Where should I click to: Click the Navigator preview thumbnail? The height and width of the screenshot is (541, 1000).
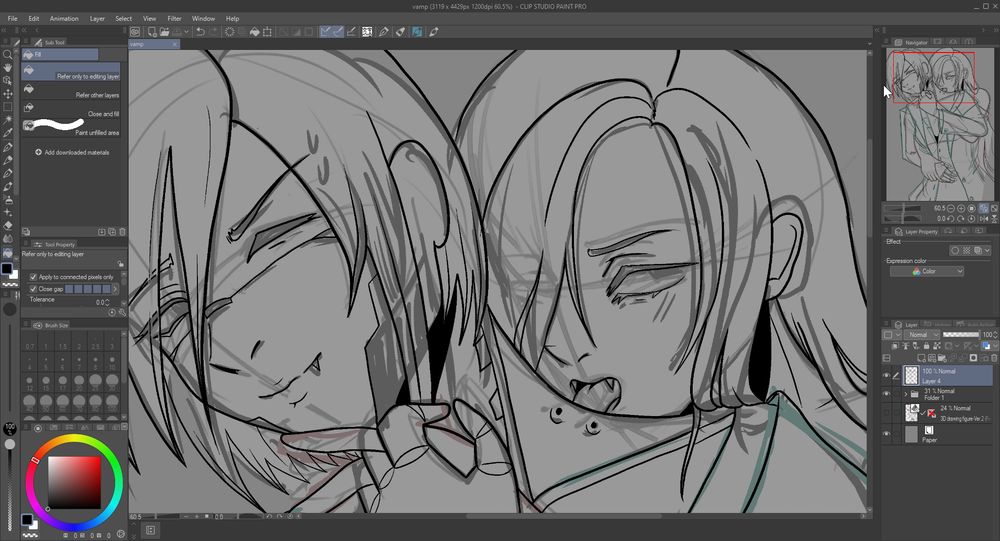[x=939, y=124]
